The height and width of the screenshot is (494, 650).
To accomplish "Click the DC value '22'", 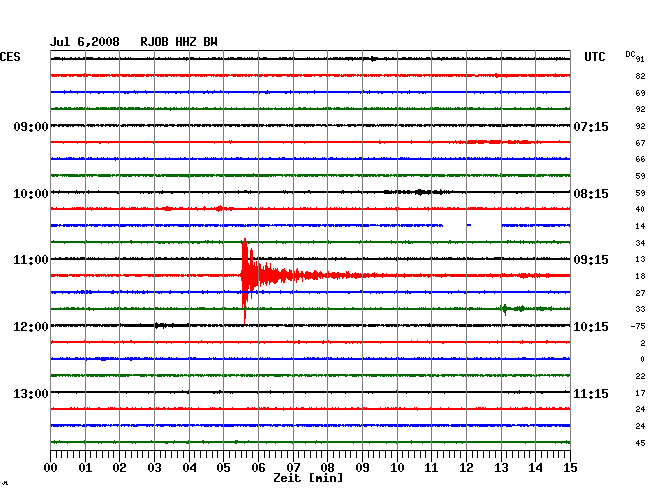I will [x=640, y=376].
